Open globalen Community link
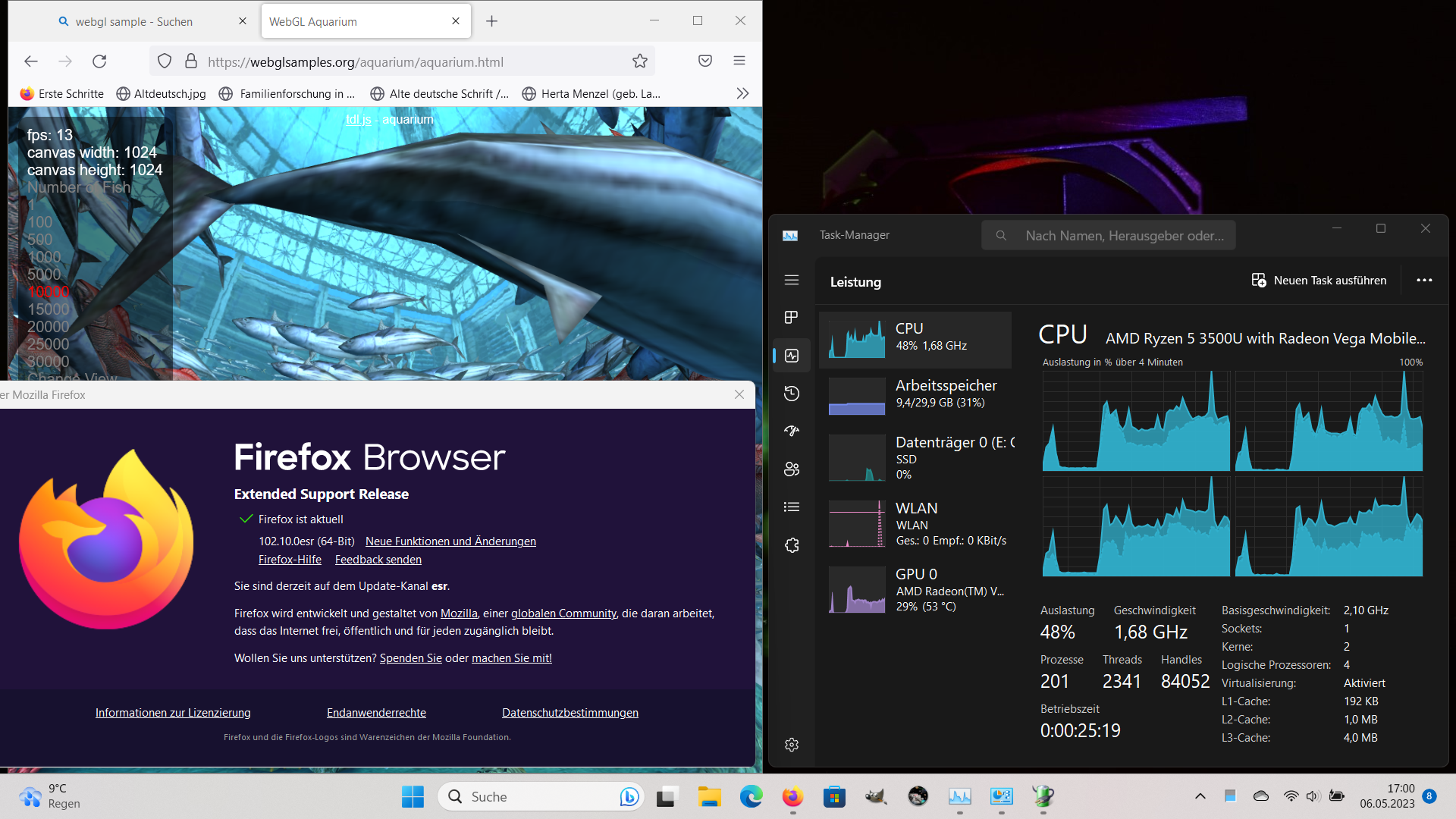 pos(563,613)
